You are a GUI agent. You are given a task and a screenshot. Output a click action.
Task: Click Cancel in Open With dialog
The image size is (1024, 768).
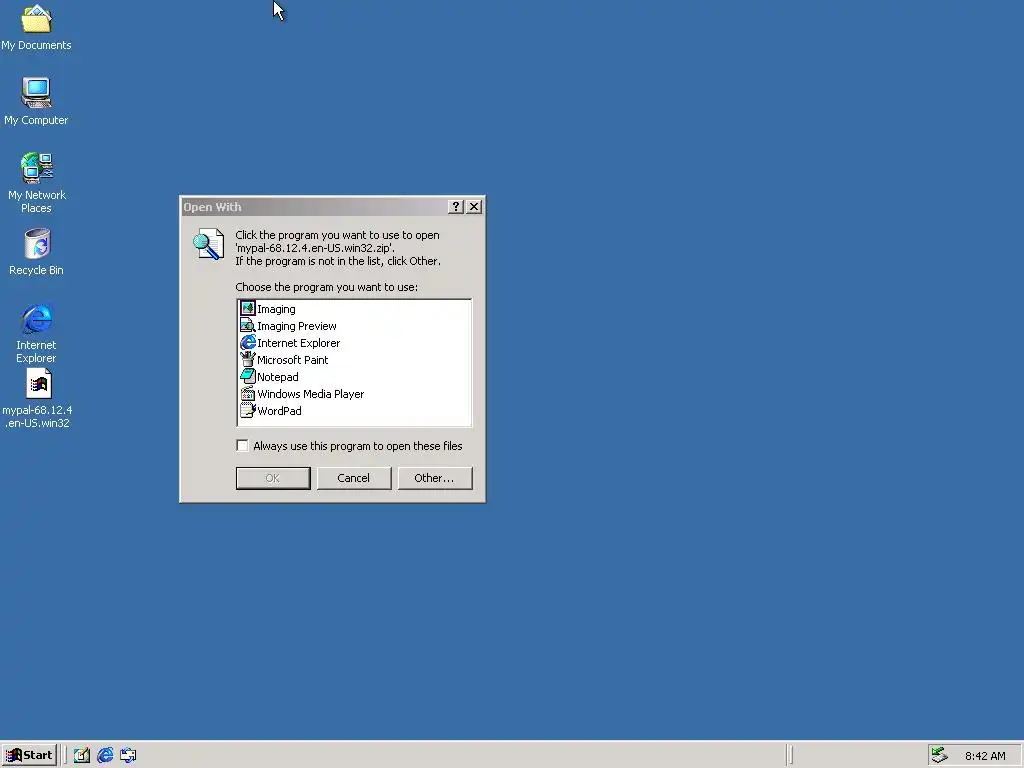353,478
